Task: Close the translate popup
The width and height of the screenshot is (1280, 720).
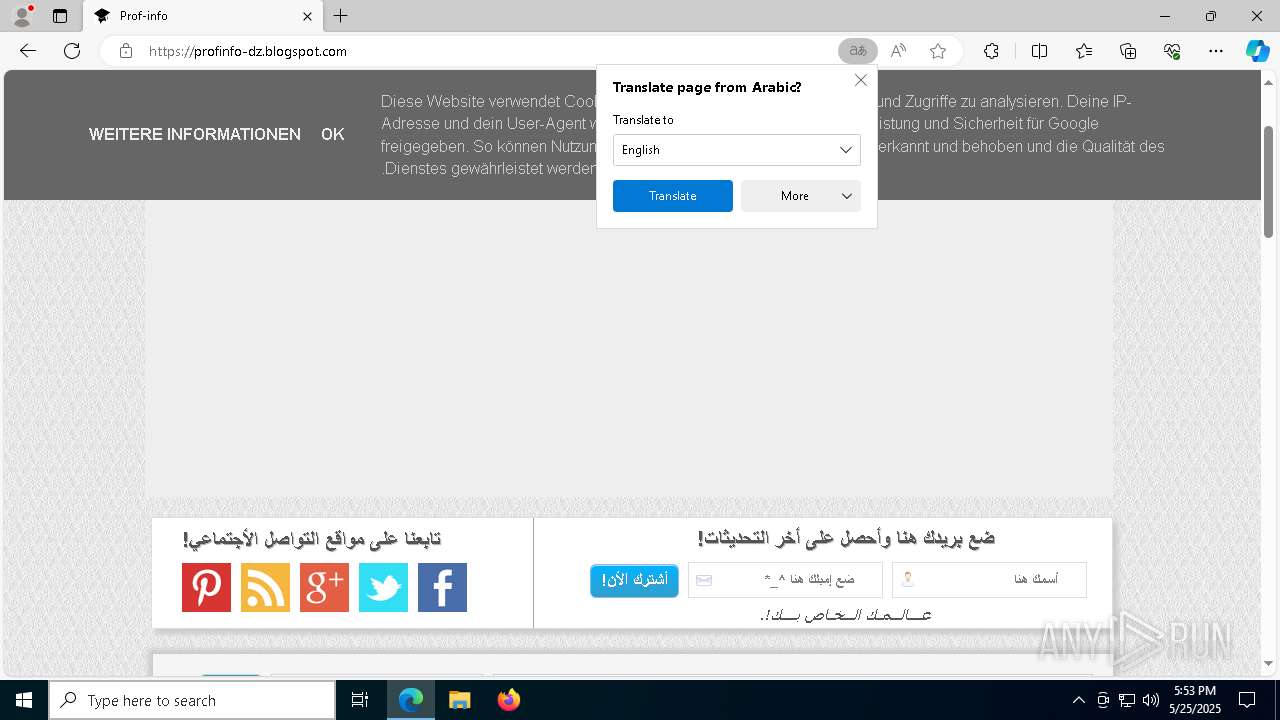Action: pos(861,80)
